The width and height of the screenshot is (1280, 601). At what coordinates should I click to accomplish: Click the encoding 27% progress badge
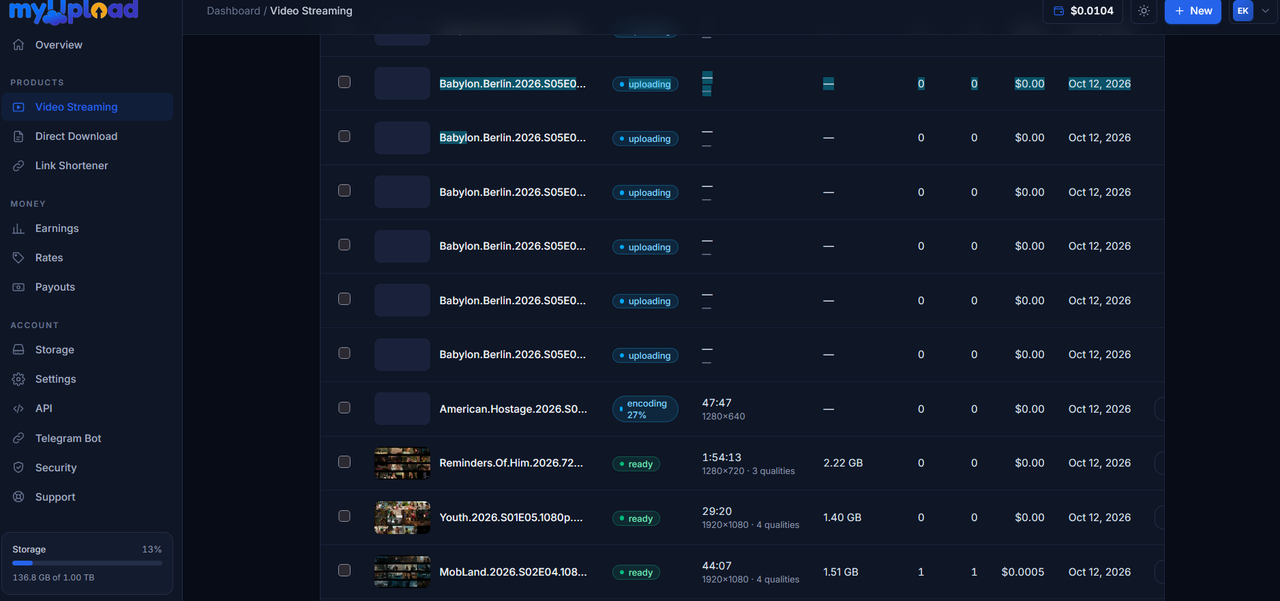coord(645,409)
